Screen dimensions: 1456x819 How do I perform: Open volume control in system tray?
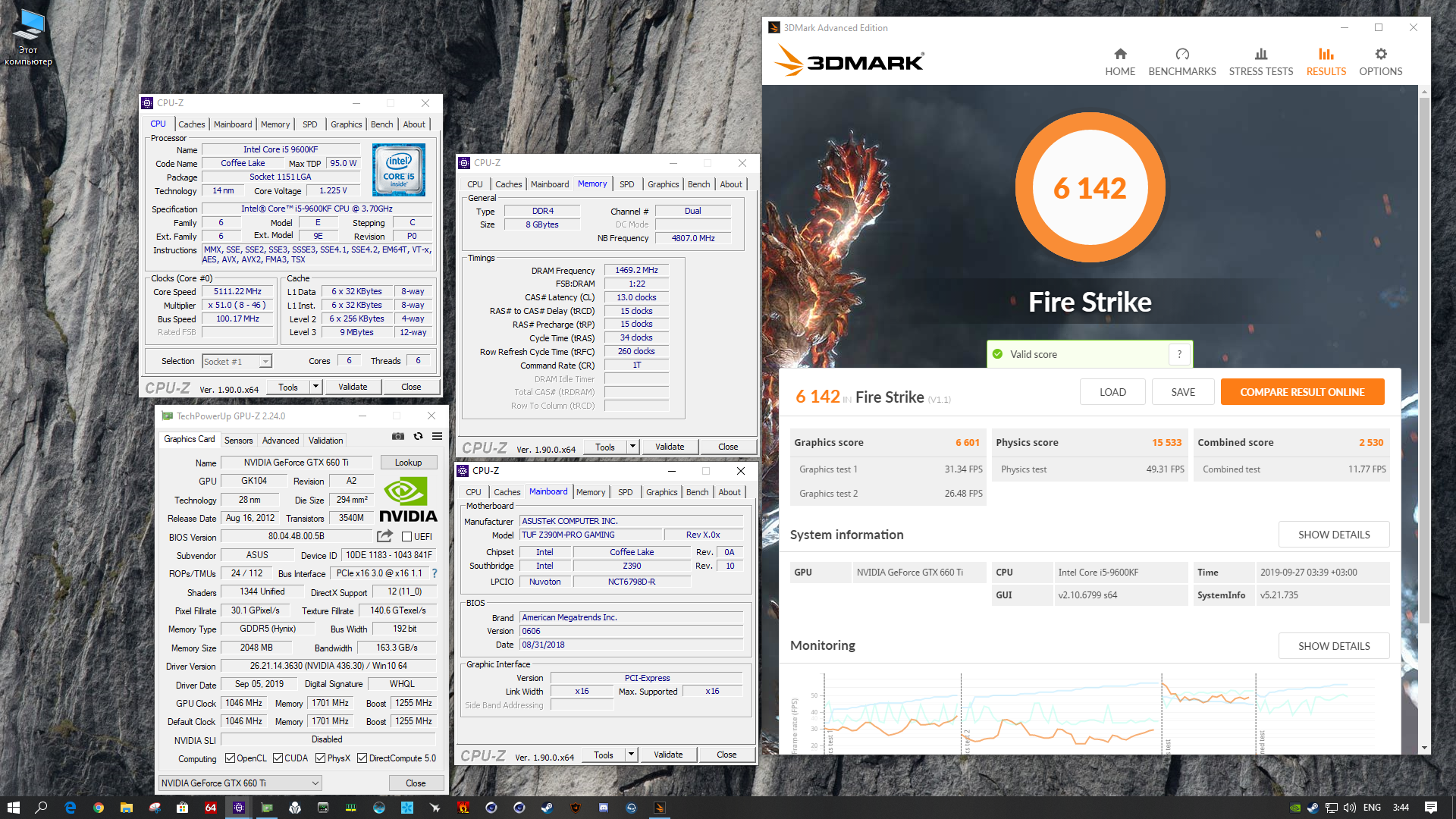(x=1350, y=808)
